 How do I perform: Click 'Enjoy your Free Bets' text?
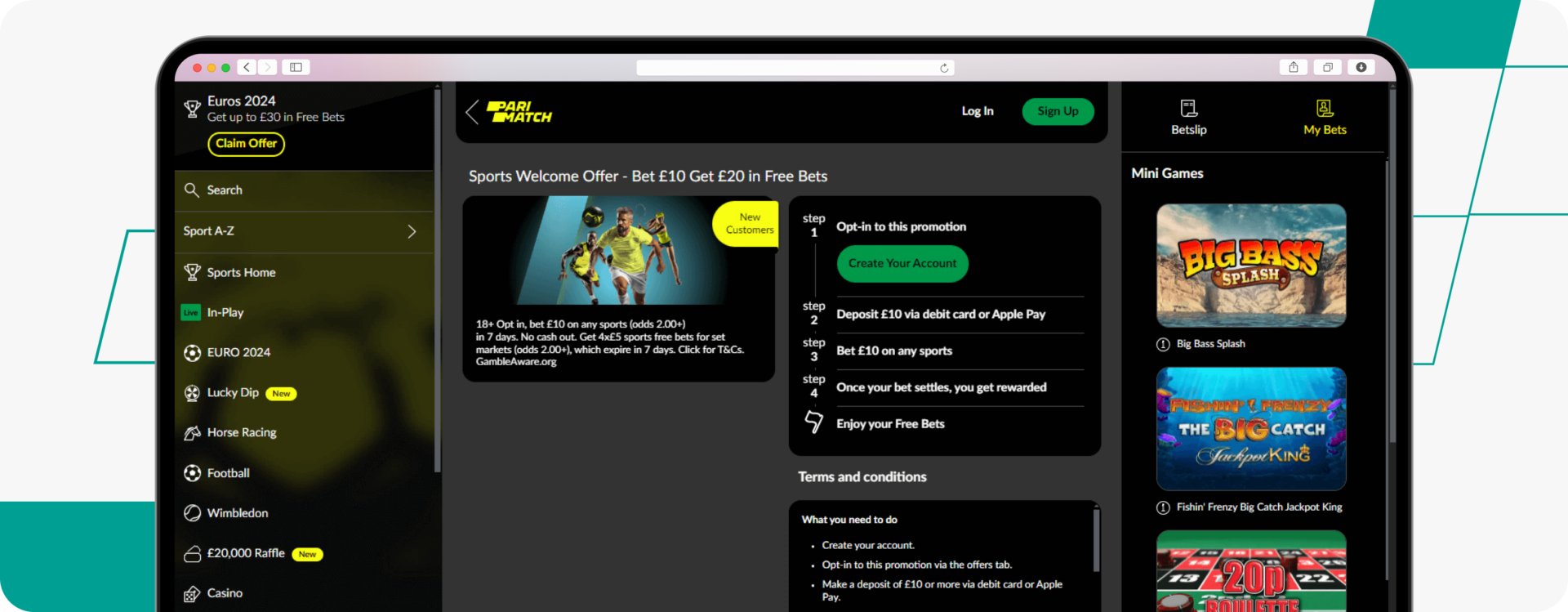pyautogui.click(x=890, y=424)
